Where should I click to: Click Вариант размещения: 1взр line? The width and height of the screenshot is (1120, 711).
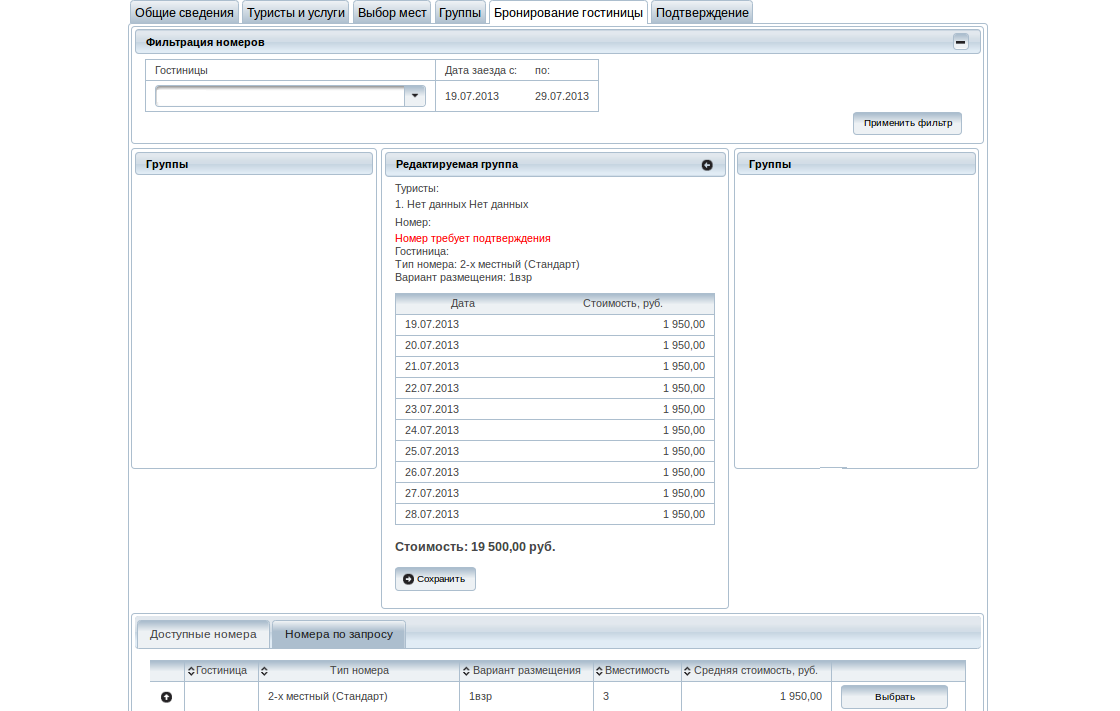pos(464,277)
